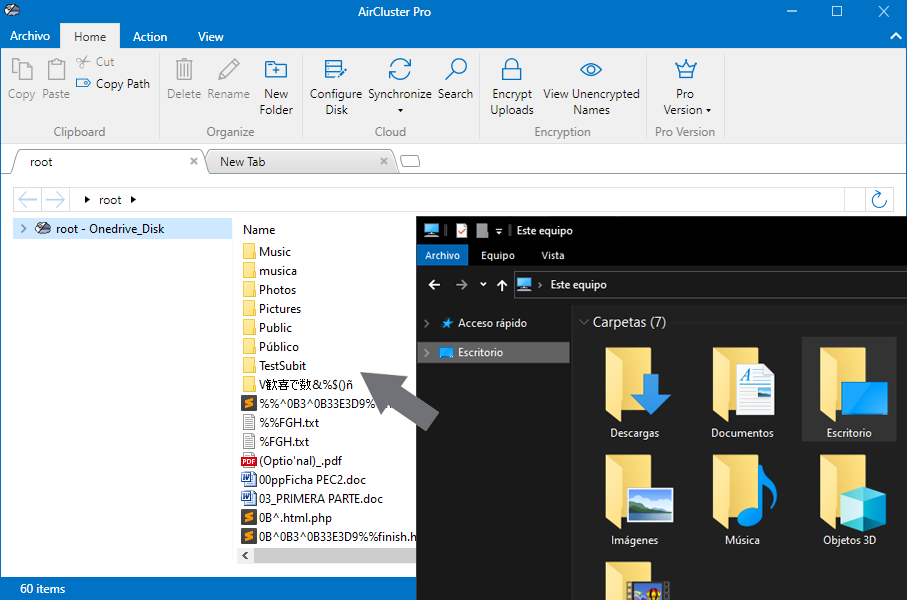Viewport: 907px width, 600px height.
Task: Toggle Encrypt Uploads
Action: [511, 87]
